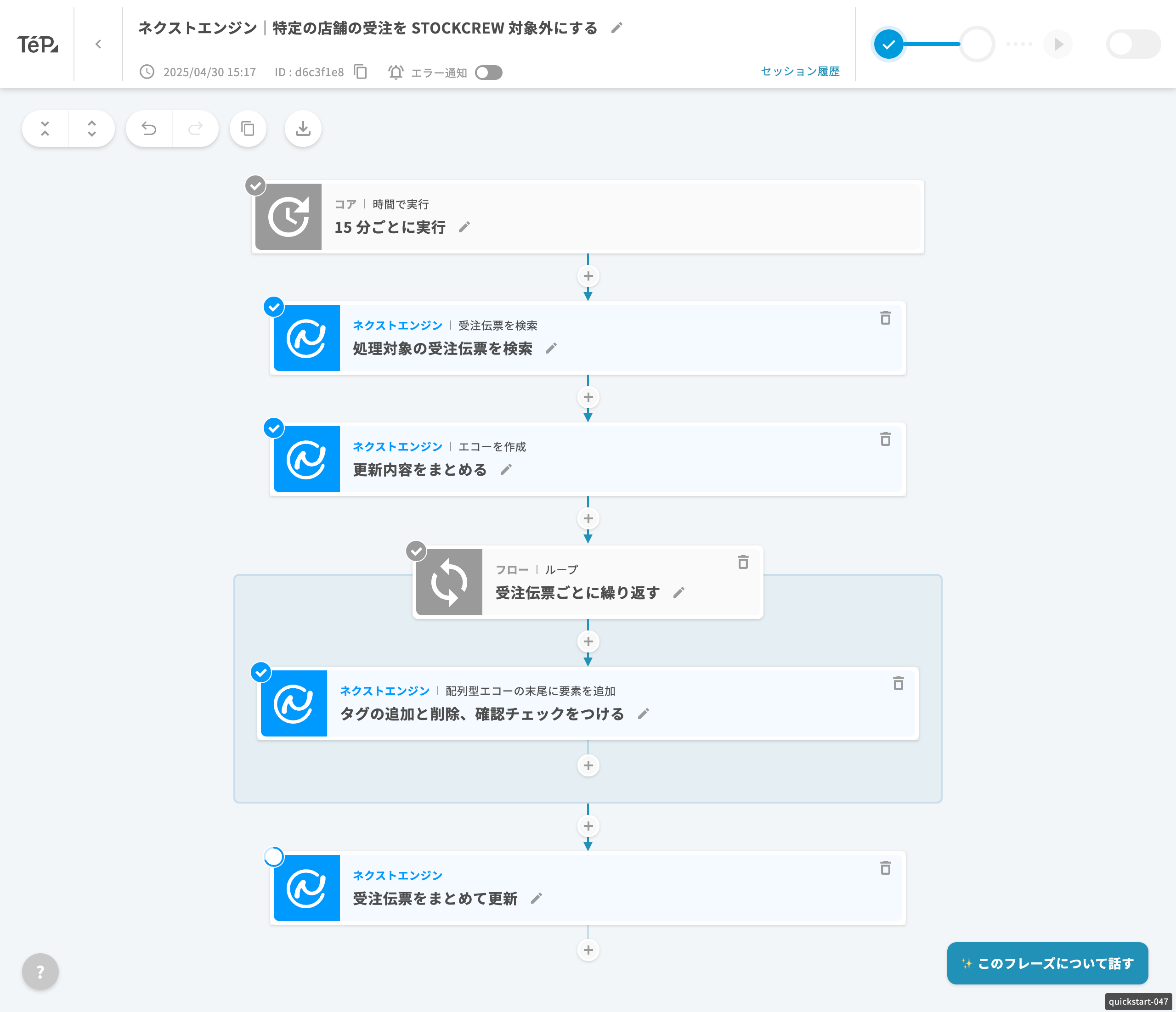The height and width of the screenshot is (1012, 1176).
Task: Click the TéPs logo
Action: pyautogui.click(x=37, y=44)
